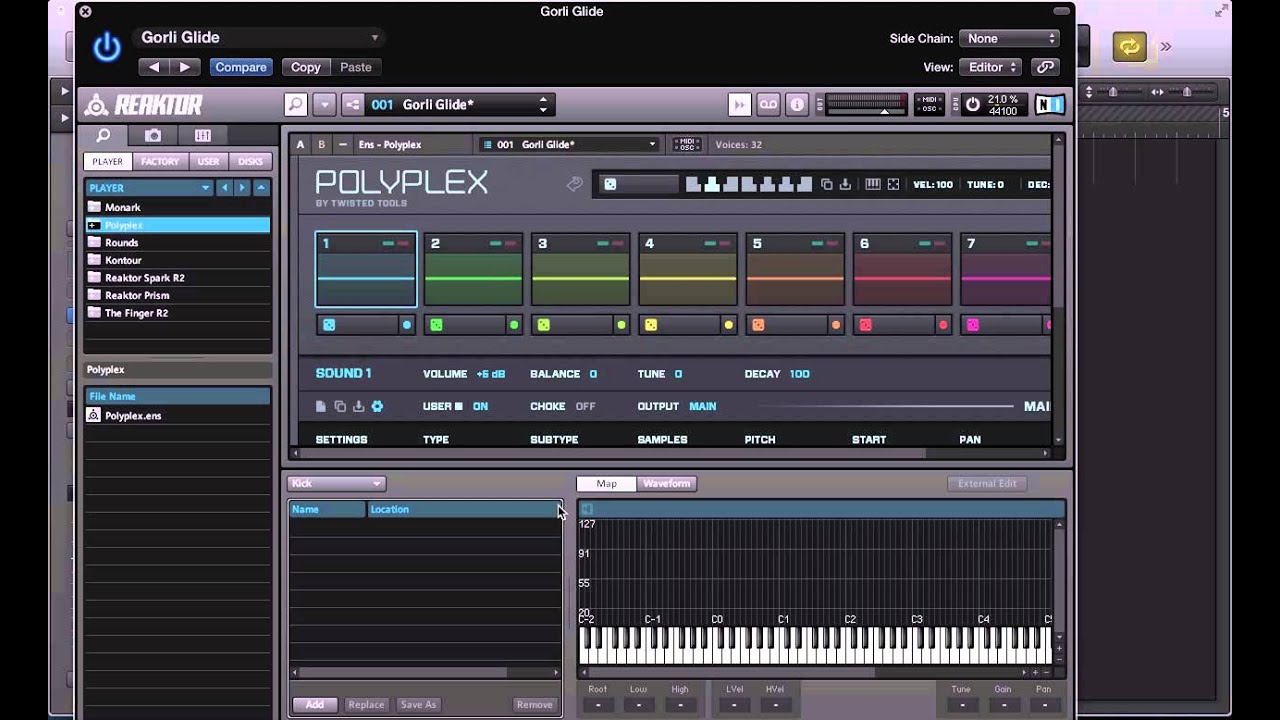
Task: Select the FACTORY browser tab
Action: point(160,161)
